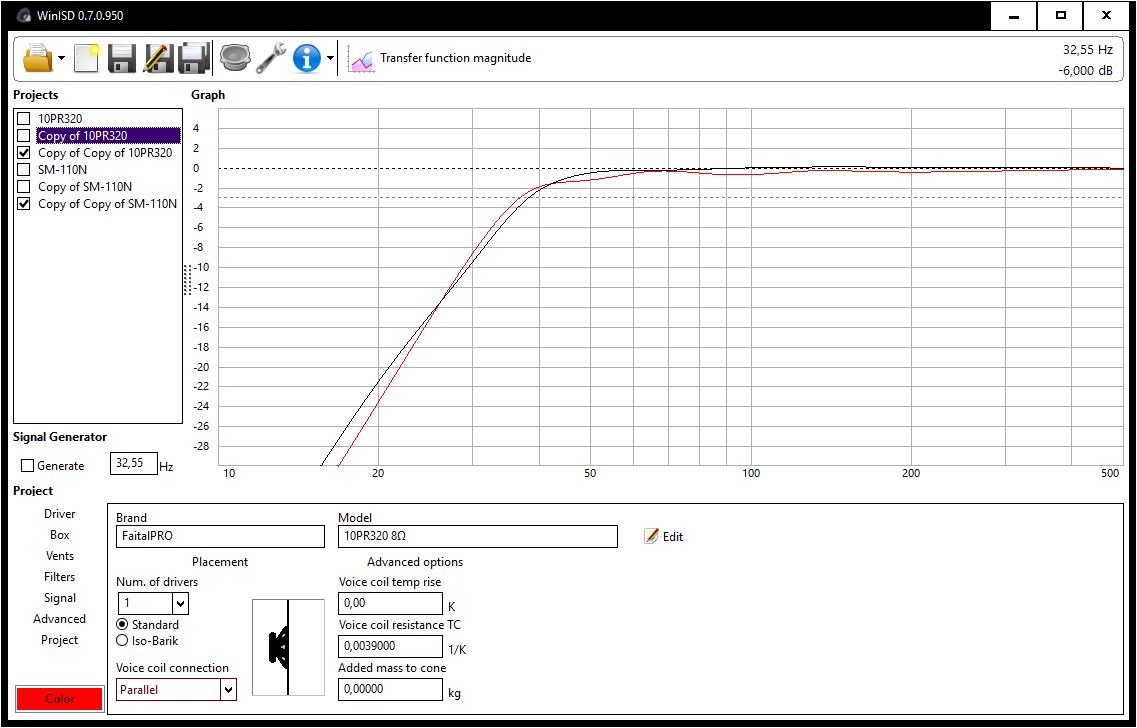The height and width of the screenshot is (728, 1137).
Task: Switch to the Filters tab
Action: (59, 576)
